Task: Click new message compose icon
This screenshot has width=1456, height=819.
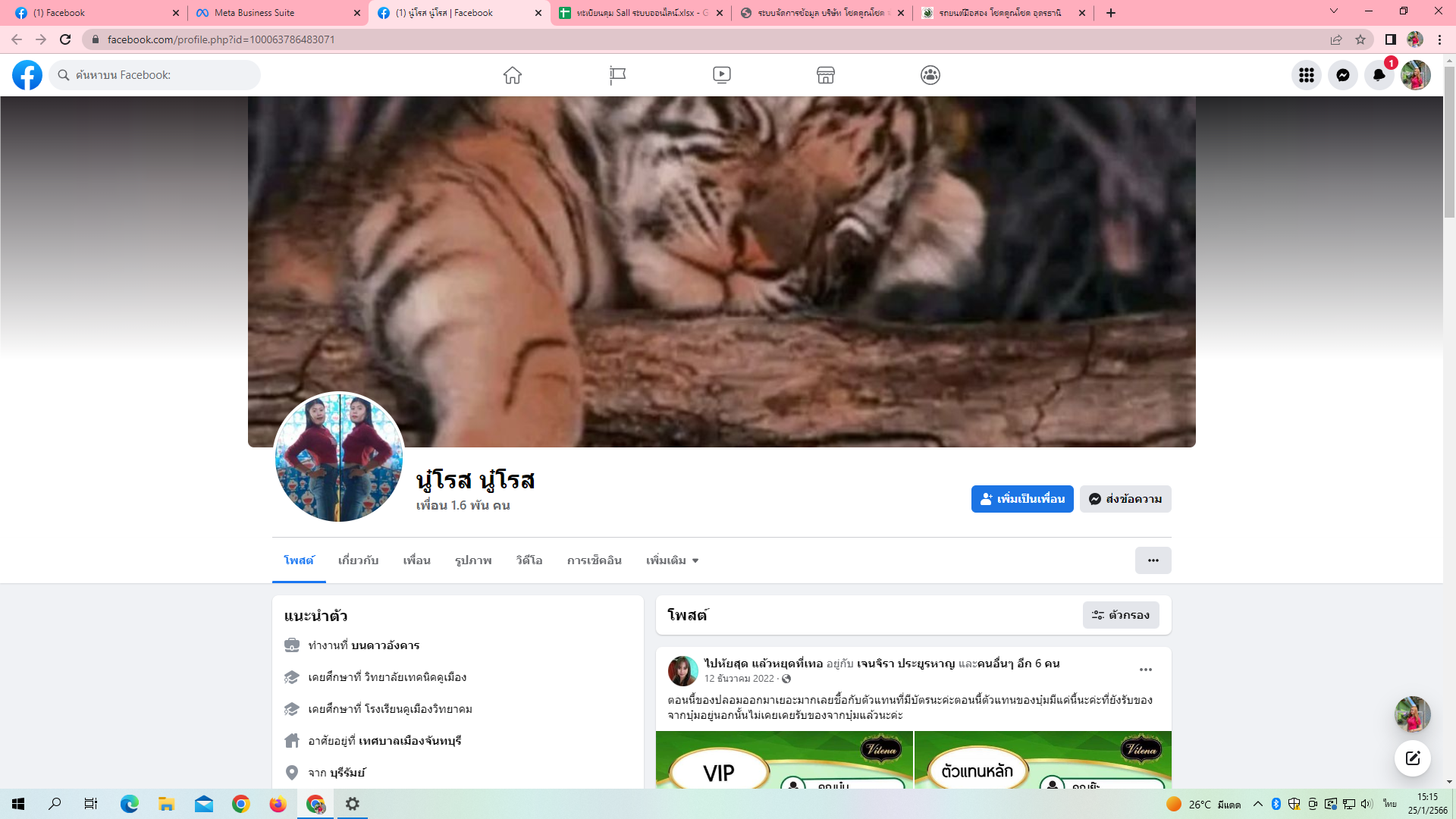Action: (1412, 758)
